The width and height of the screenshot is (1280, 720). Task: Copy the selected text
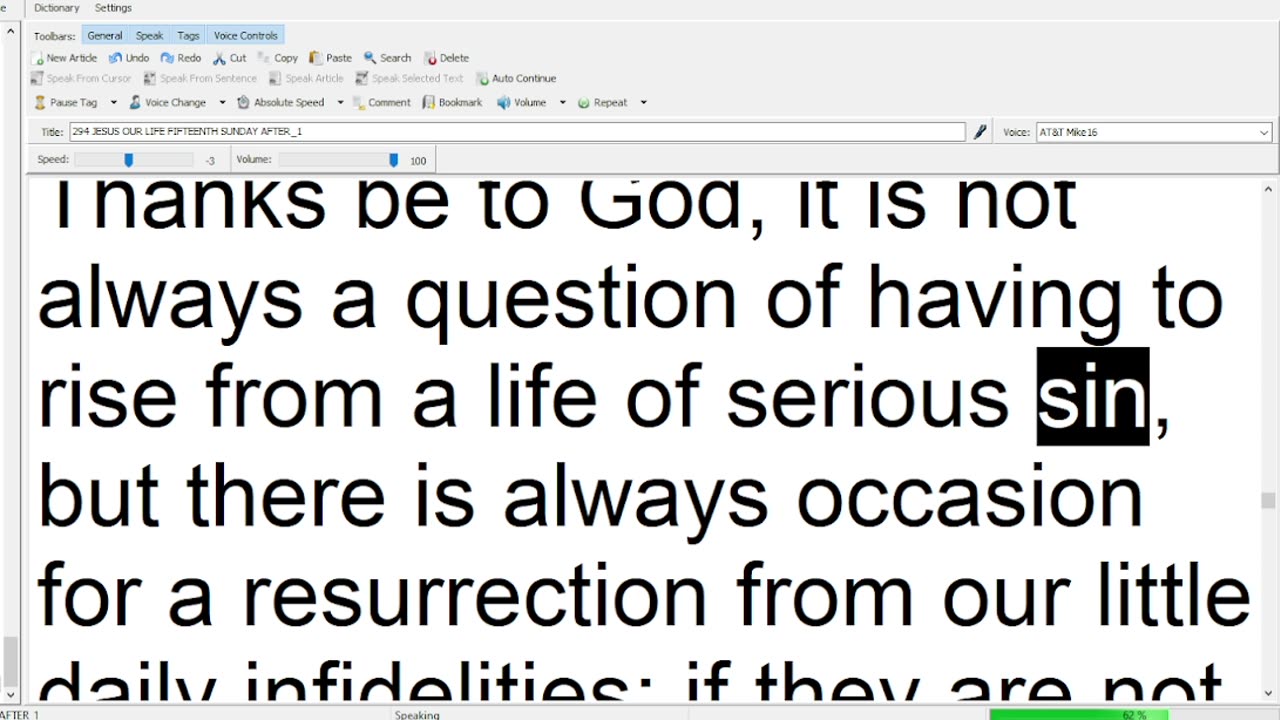[x=278, y=58]
